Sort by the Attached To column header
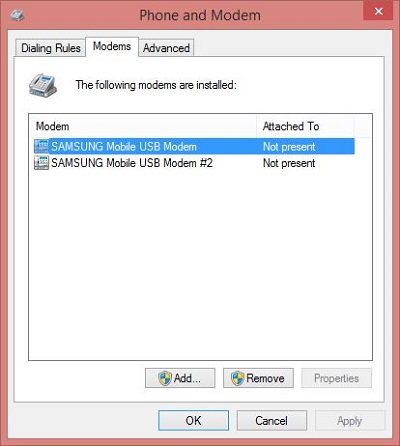Image resolution: width=400 pixels, height=446 pixels. coord(305,126)
